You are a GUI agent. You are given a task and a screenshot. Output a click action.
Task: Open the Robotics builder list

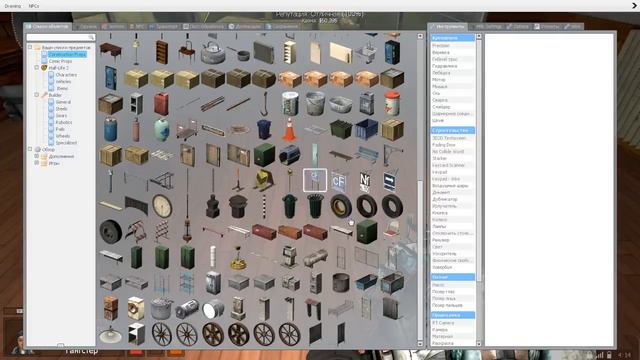pos(64,122)
